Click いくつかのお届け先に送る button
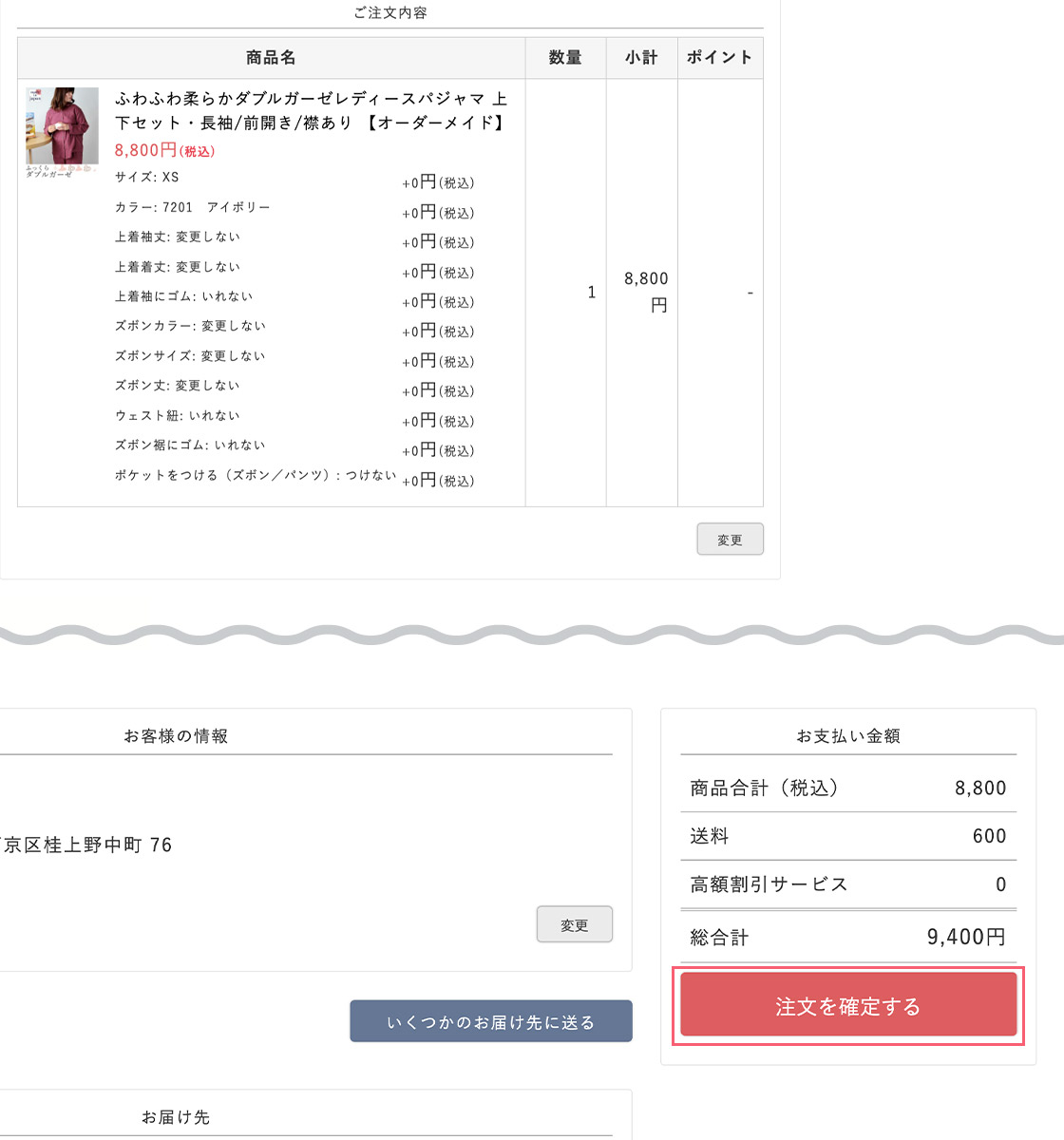The width and height of the screenshot is (1064, 1140). click(x=490, y=1021)
